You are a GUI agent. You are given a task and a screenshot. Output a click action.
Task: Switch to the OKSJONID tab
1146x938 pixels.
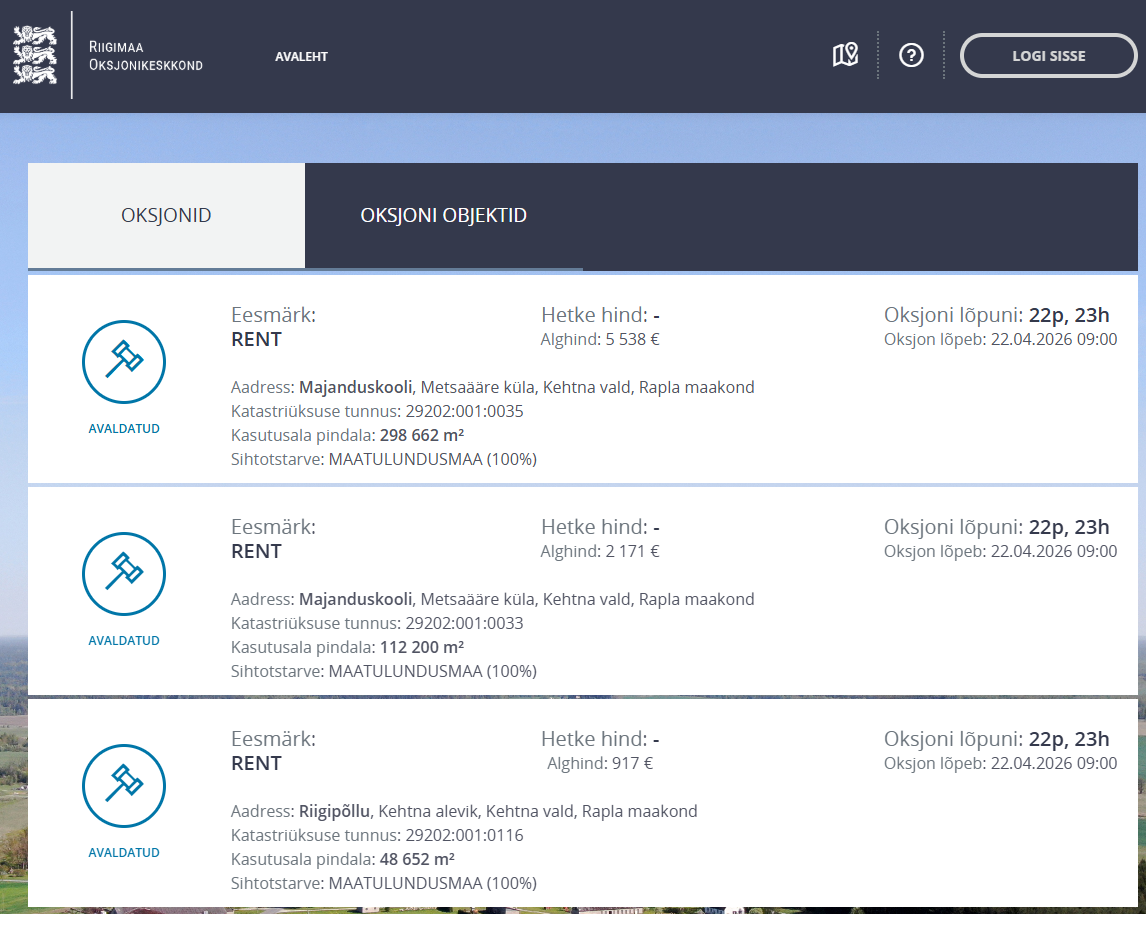pyautogui.click(x=166, y=216)
